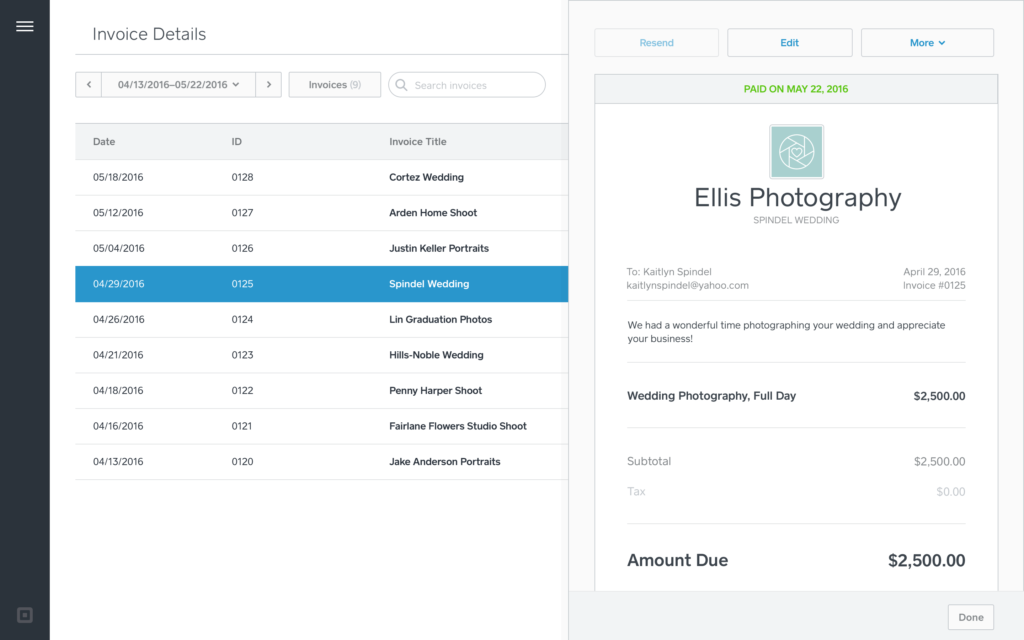Click the Done button
1024x640 pixels.
[x=970, y=617]
